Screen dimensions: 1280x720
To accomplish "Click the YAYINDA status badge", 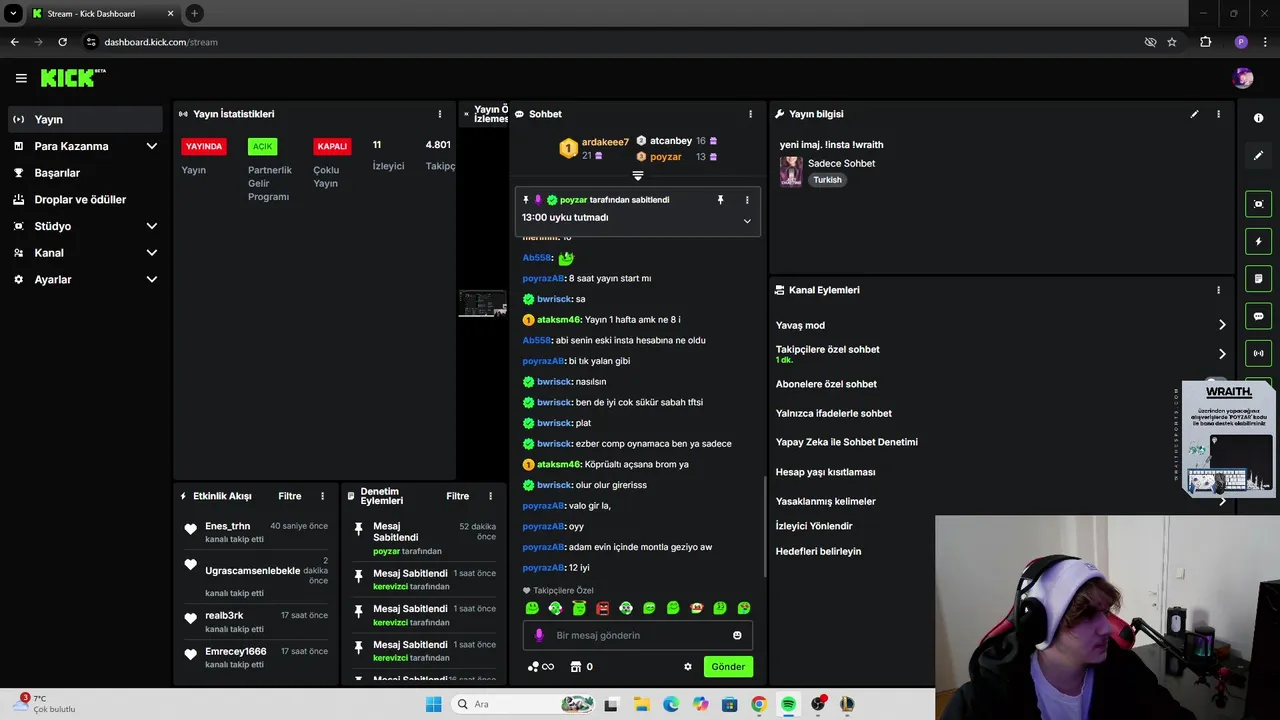I will click(204, 146).
